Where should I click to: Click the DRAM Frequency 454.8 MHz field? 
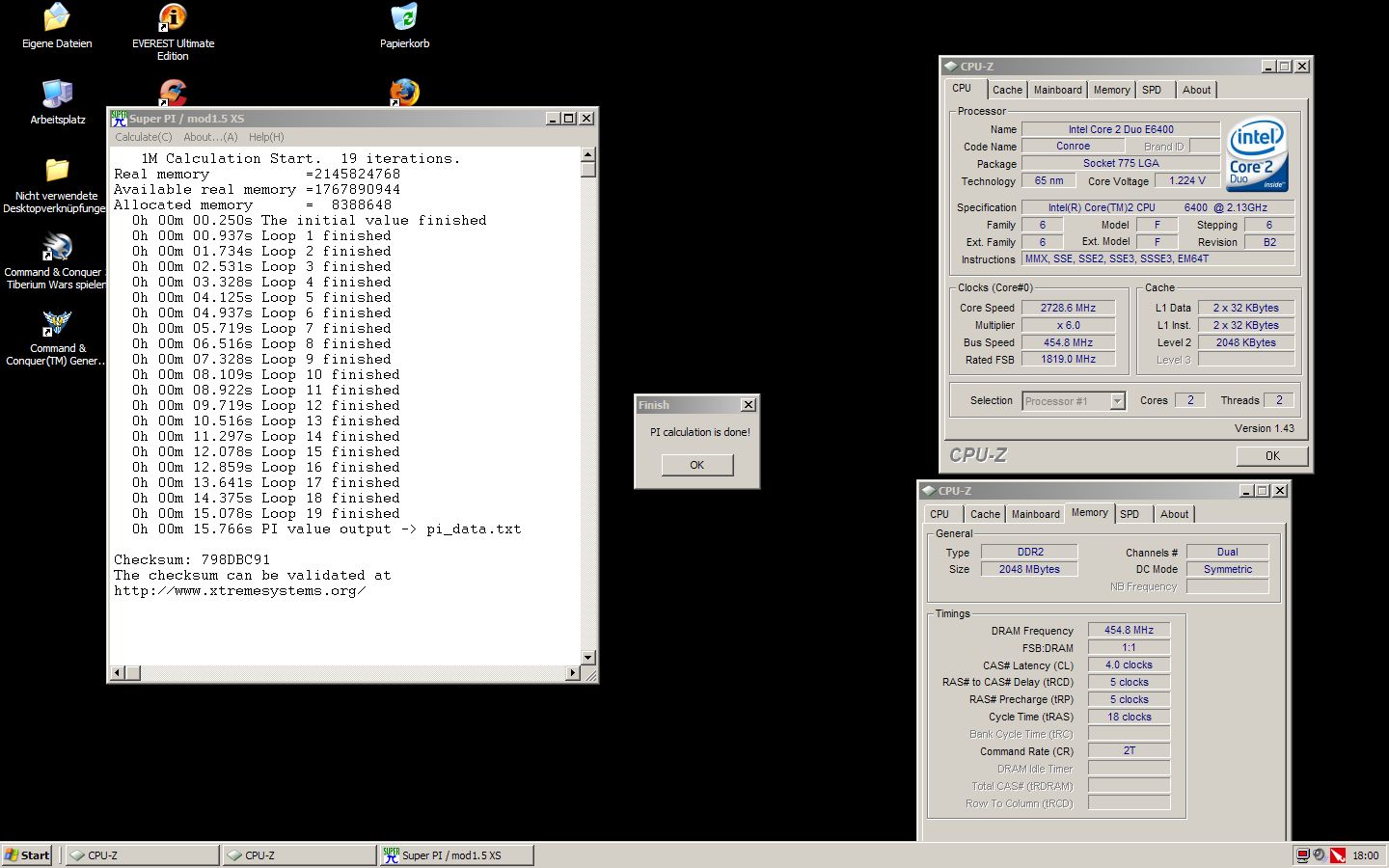click(x=1129, y=630)
